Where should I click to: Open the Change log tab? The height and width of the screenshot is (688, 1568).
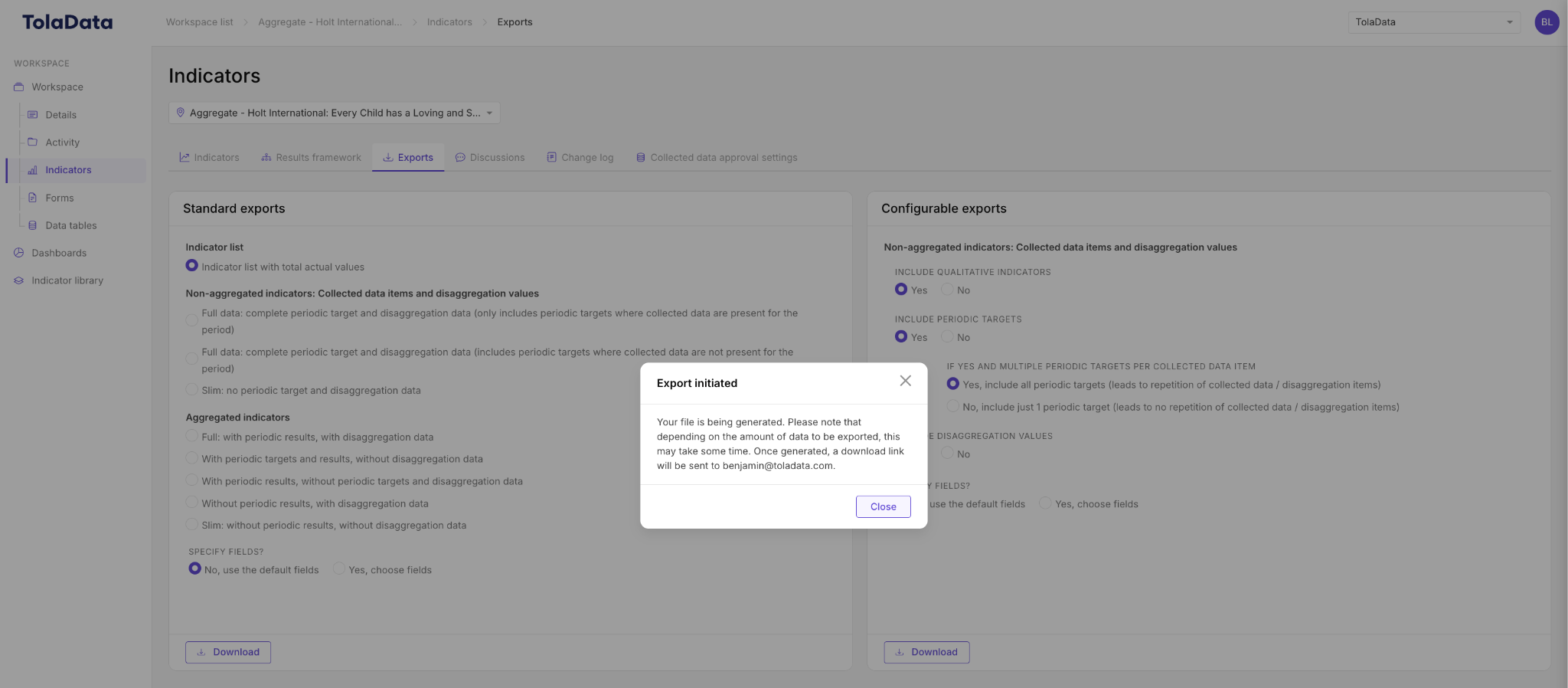pyautogui.click(x=580, y=157)
